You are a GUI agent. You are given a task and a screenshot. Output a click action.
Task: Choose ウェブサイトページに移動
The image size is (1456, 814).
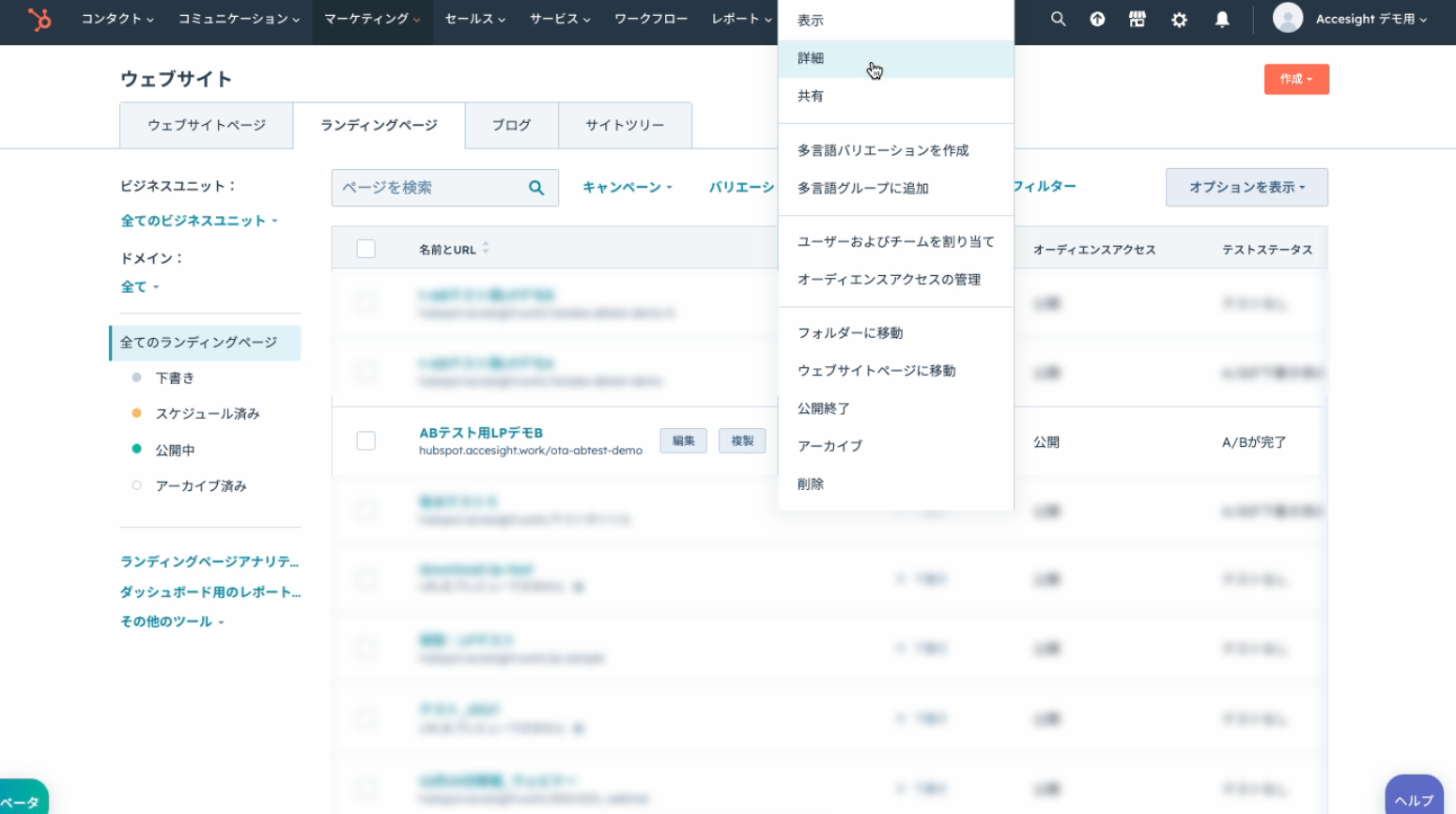(896, 370)
